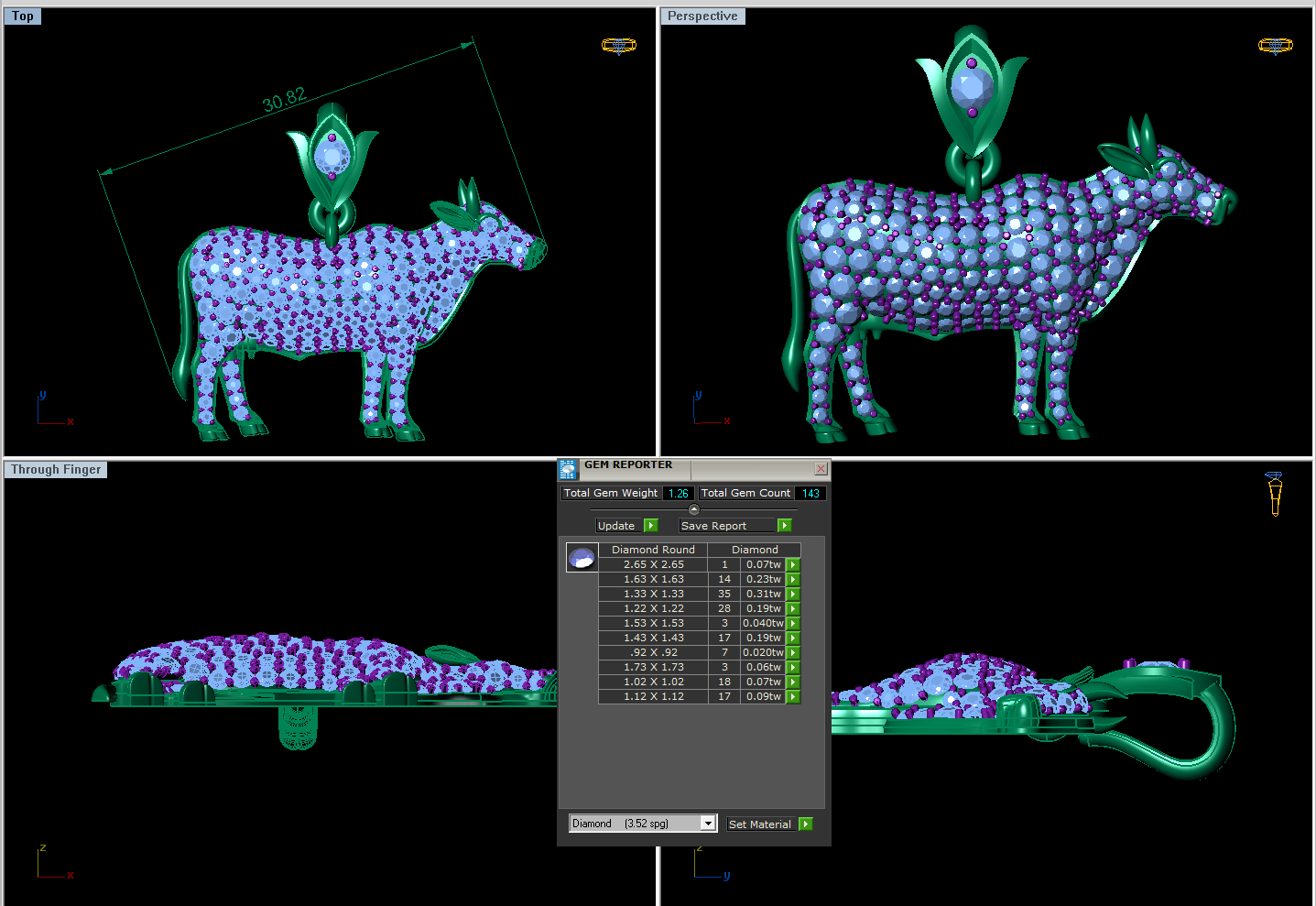Select the 1.33 X 1.33 size cell
Image resolution: width=1316 pixels, height=906 pixels.
[x=653, y=595]
